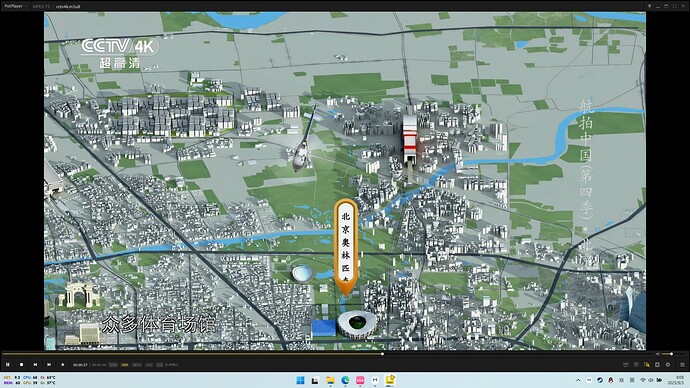Stop the video with the square button
Viewport: 690px width, 388px height.
(x=21, y=365)
